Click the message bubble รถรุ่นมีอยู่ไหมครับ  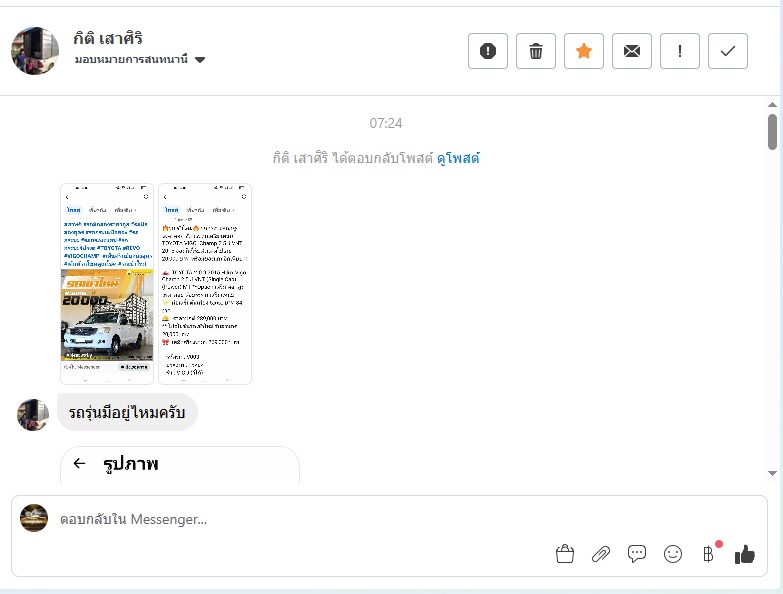(x=127, y=412)
